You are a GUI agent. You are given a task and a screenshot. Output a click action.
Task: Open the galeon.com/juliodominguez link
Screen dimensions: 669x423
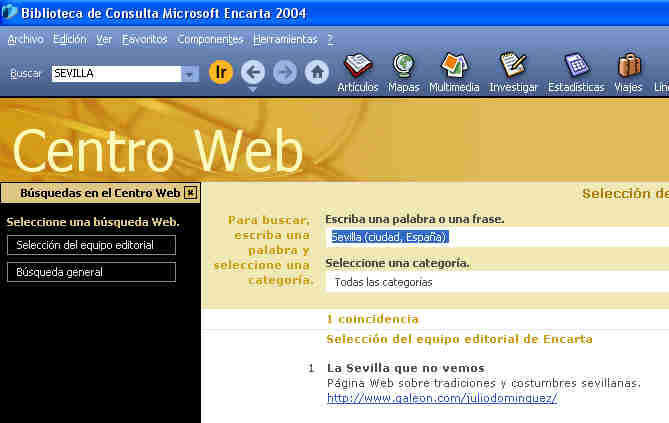441,398
